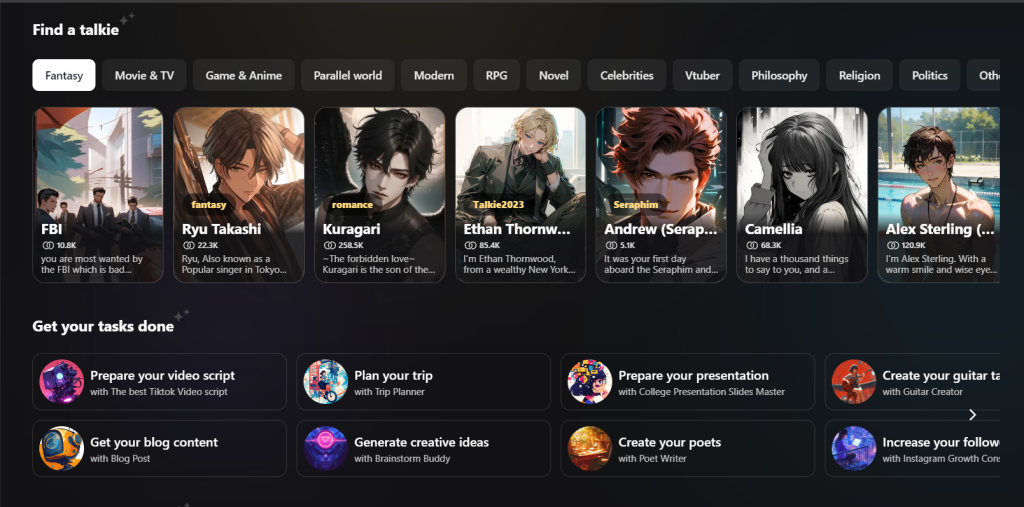Open the Parallel world category
Image resolution: width=1024 pixels, height=507 pixels.
click(x=347, y=75)
